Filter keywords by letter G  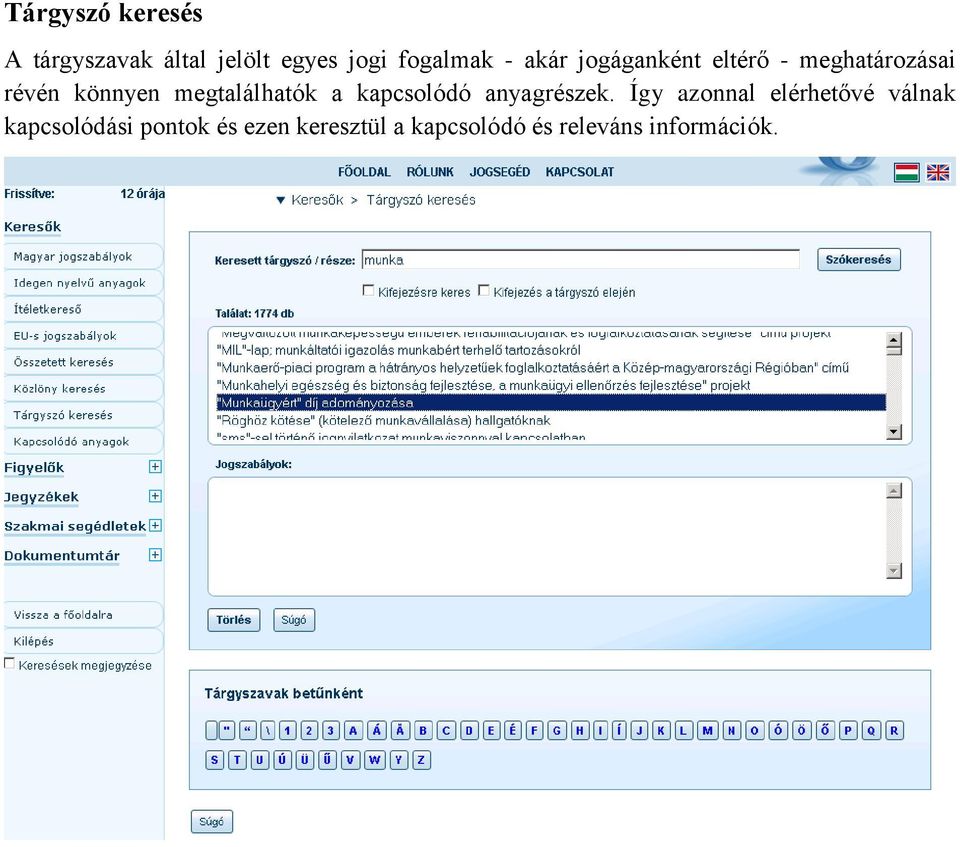(557, 731)
